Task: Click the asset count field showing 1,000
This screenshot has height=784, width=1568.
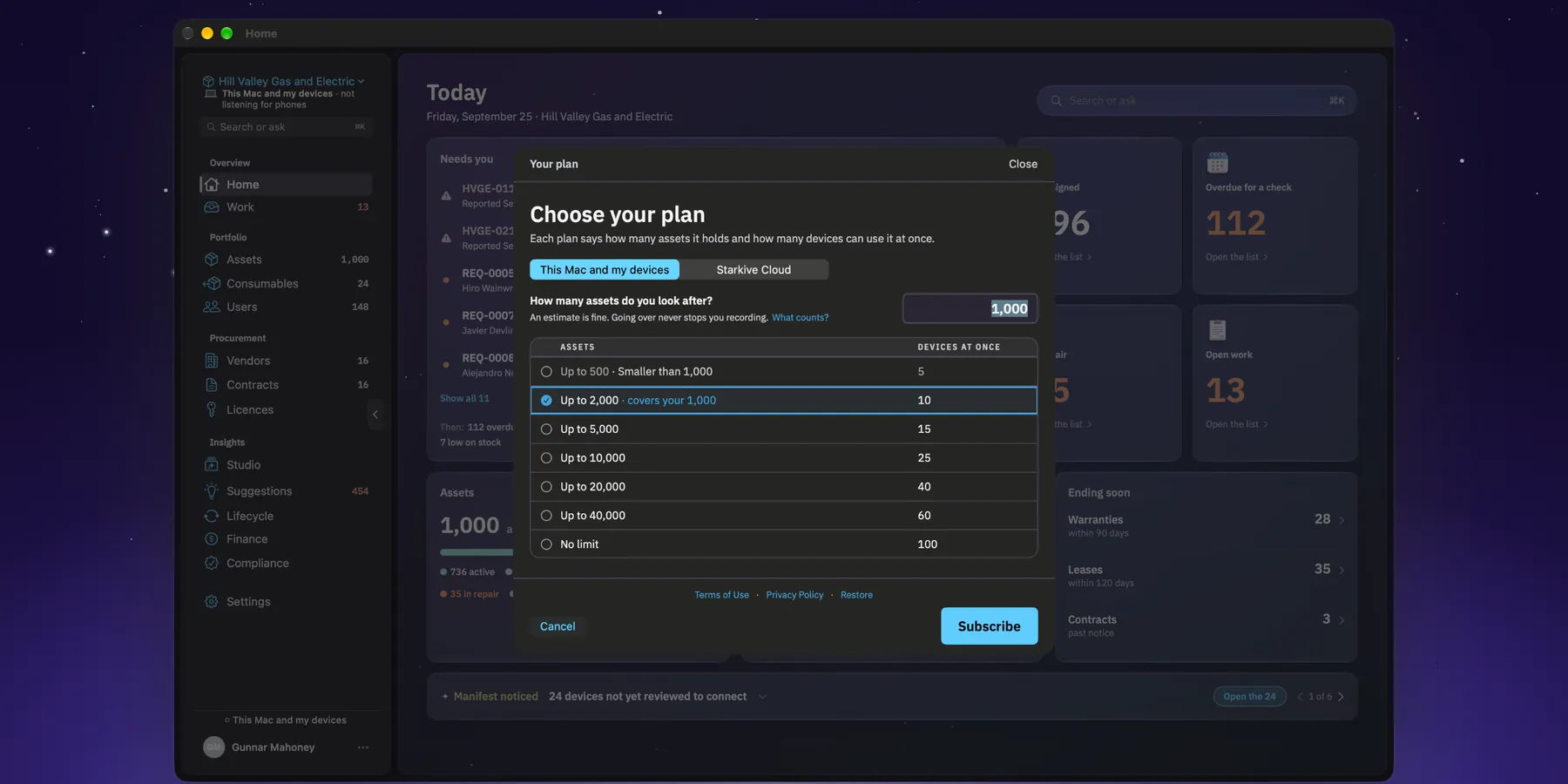Action: pyautogui.click(x=970, y=308)
